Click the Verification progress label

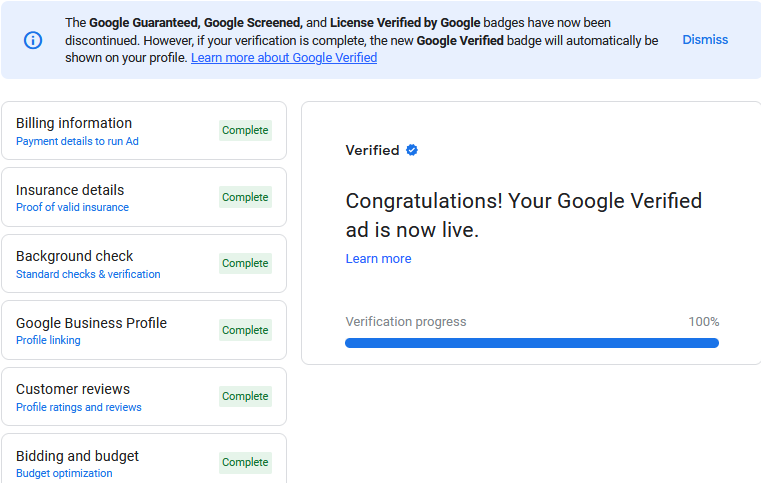coord(406,322)
